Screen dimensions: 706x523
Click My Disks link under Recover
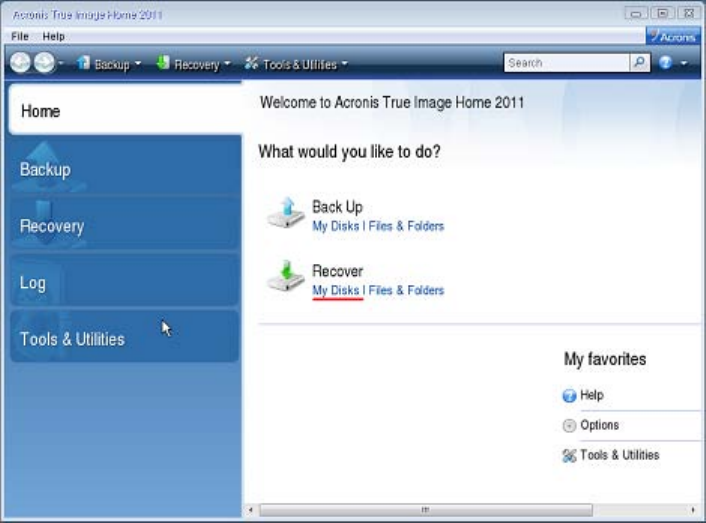coord(336,290)
